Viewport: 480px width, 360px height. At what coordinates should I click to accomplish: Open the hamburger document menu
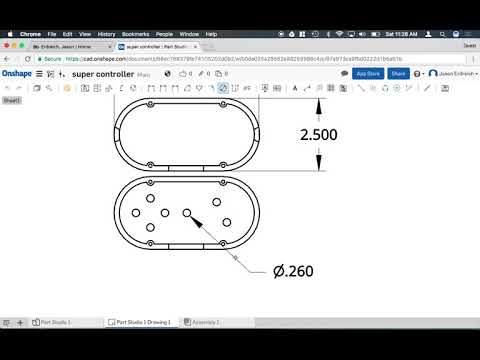pyautogui.click(x=39, y=74)
